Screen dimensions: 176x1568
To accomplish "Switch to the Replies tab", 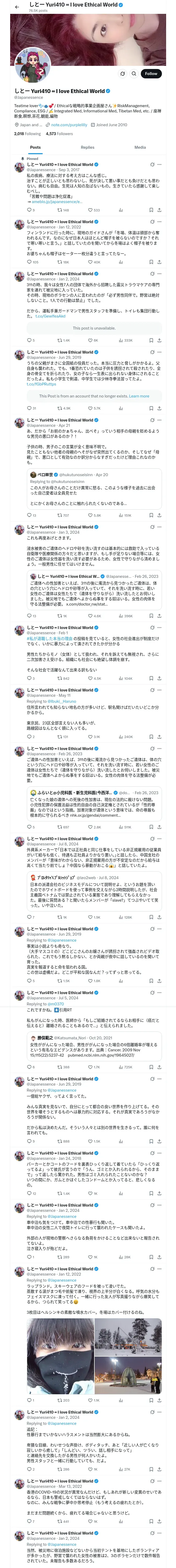I will [x=87, y=147].
